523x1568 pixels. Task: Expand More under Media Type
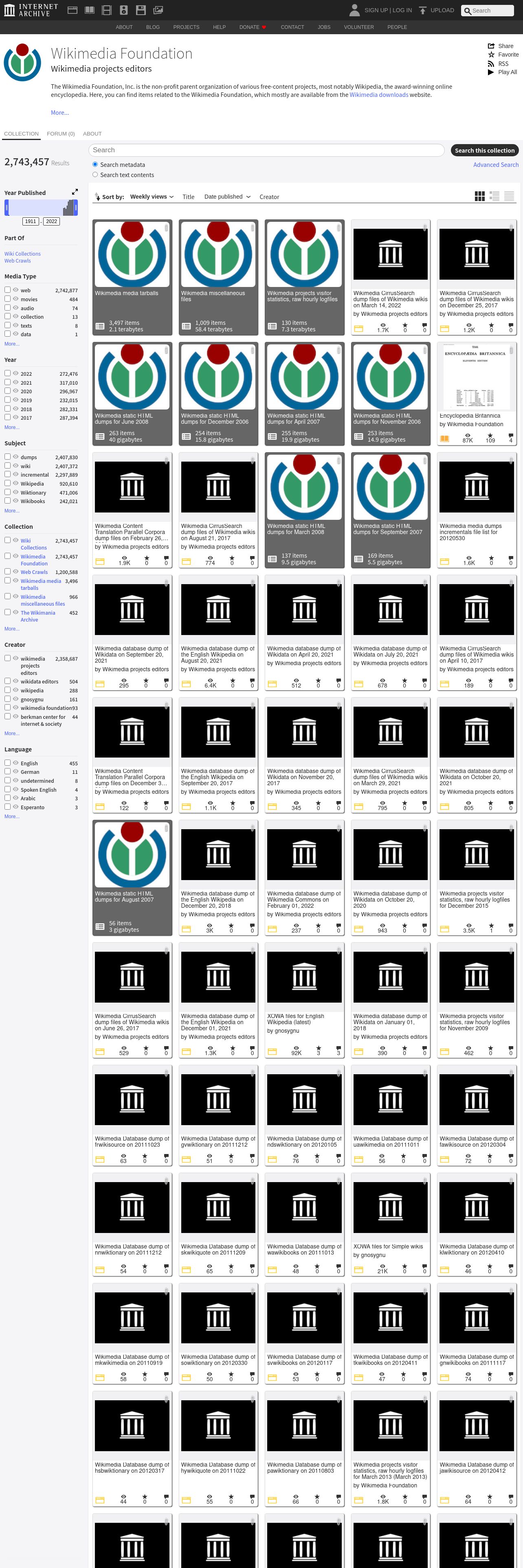point(11,344)
